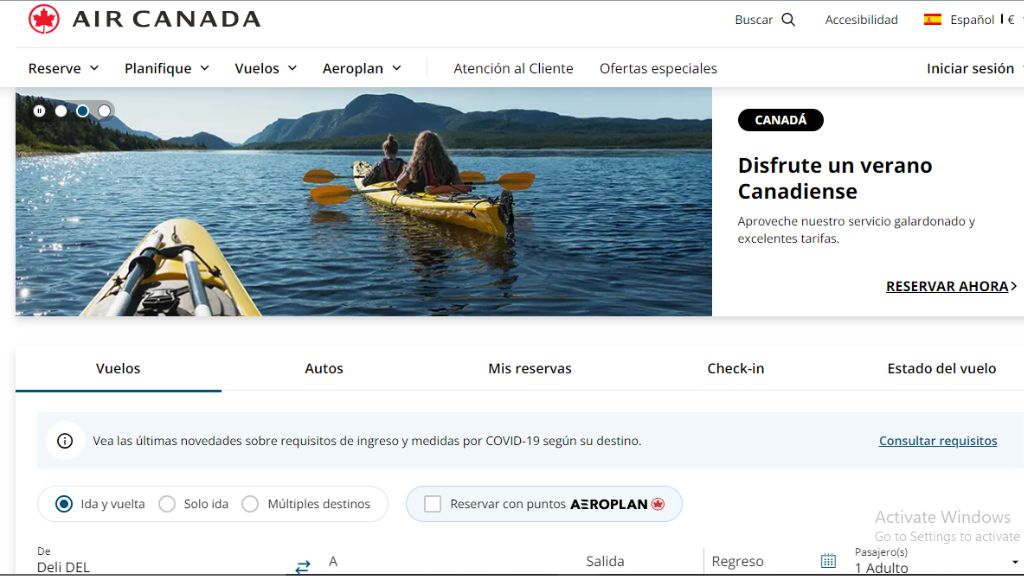Click the Salida date field

(x=640, y=561)
